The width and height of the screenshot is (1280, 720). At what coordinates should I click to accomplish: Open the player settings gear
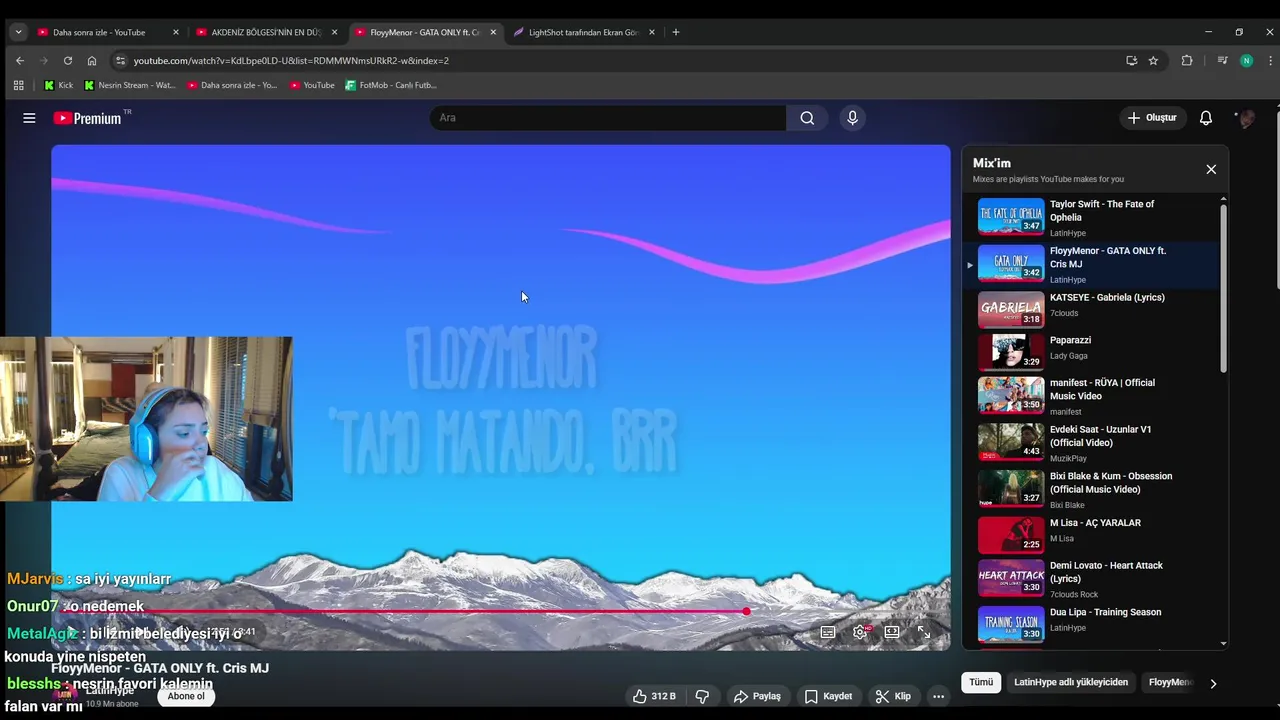(860, 632)
